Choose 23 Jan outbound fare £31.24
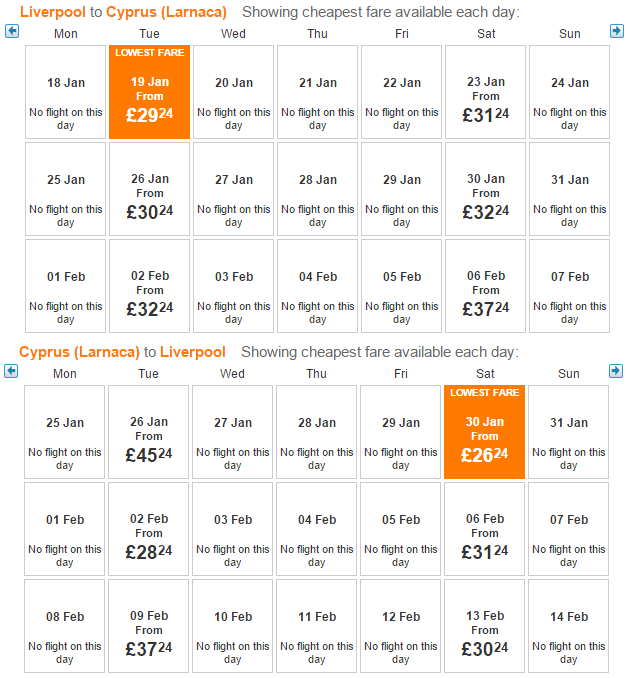 coord(485,92)
